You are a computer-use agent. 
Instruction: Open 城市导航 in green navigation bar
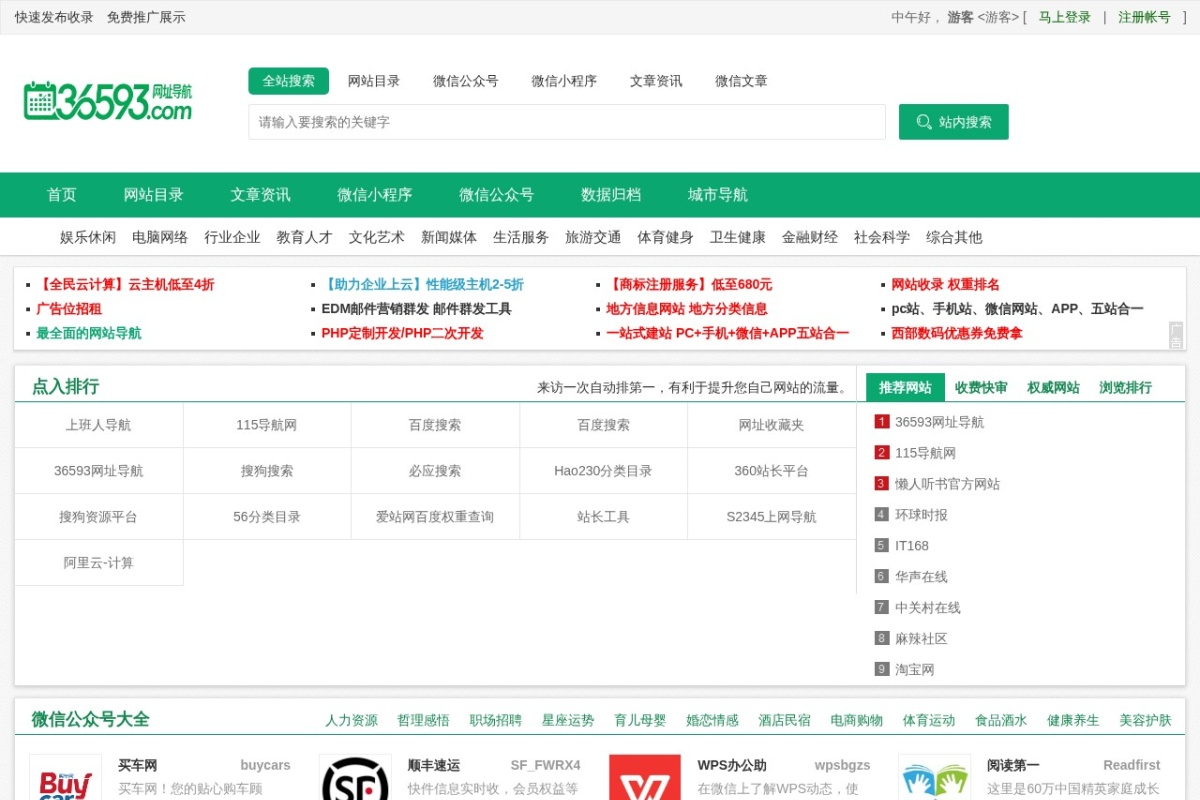point(718,195)
